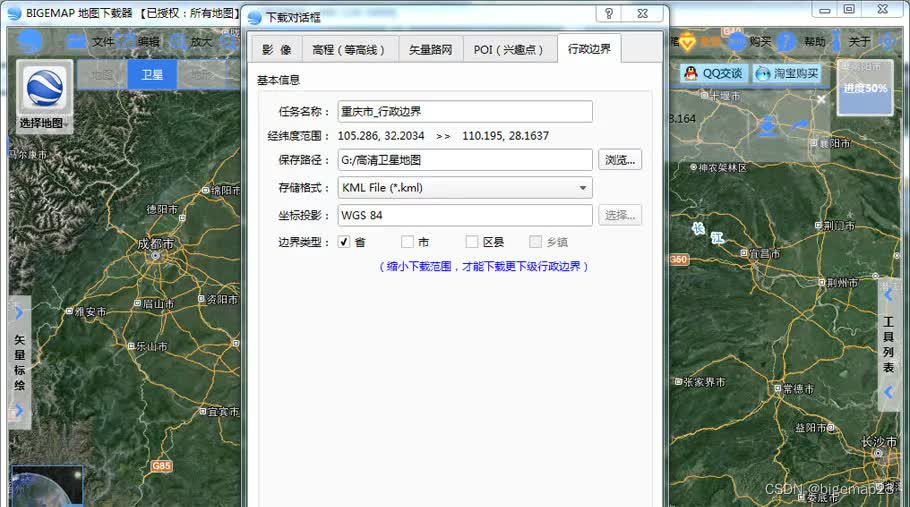Click the 下载对话框 title bar icon
The width and height of the screenshot is (910, 507).
point(254,17)
